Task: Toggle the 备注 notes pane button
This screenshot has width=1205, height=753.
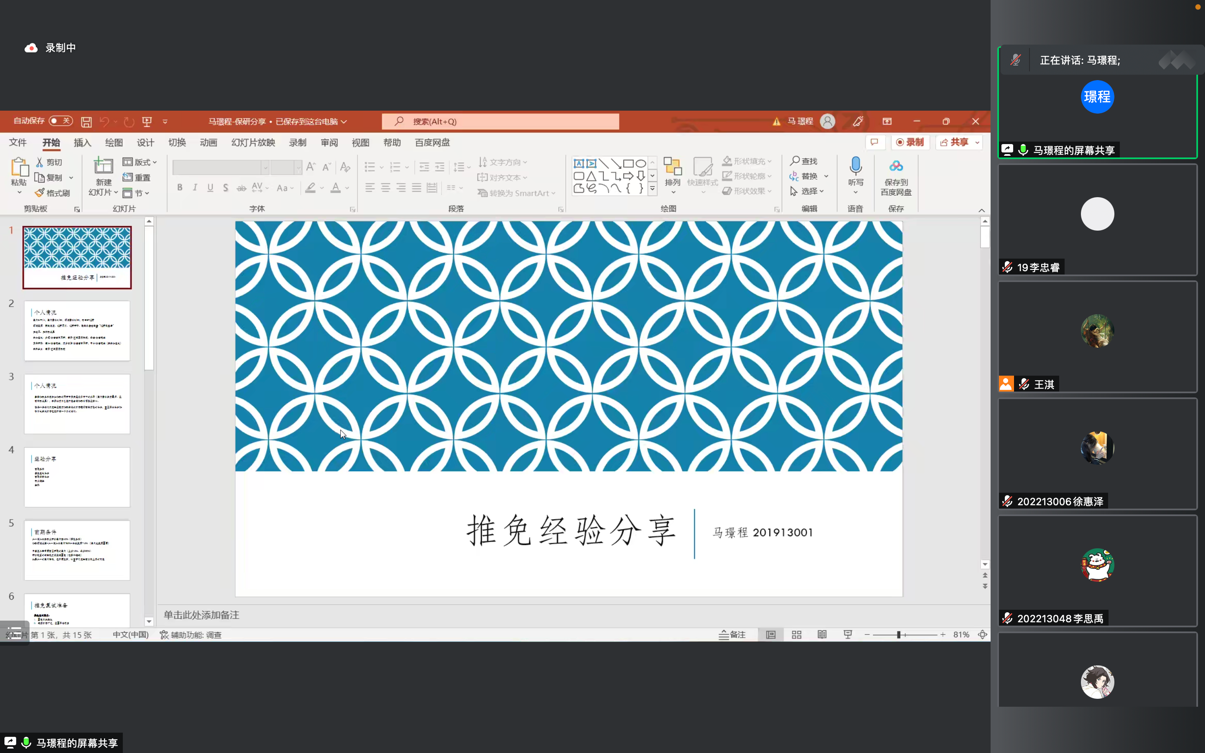Action: pos(732,635)
